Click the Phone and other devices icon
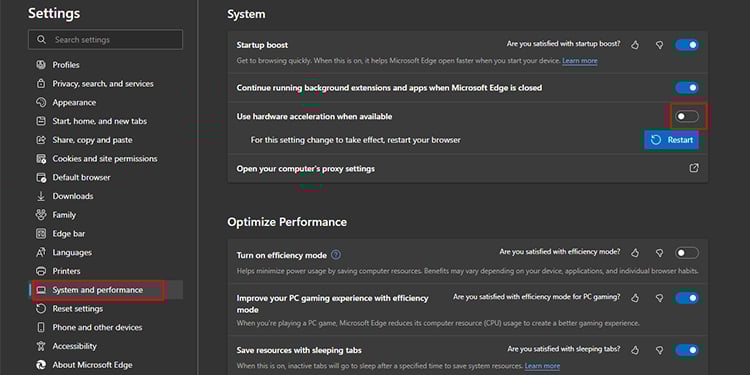The width and height of the screenshot is (750, 375). (x=41, y=327)
